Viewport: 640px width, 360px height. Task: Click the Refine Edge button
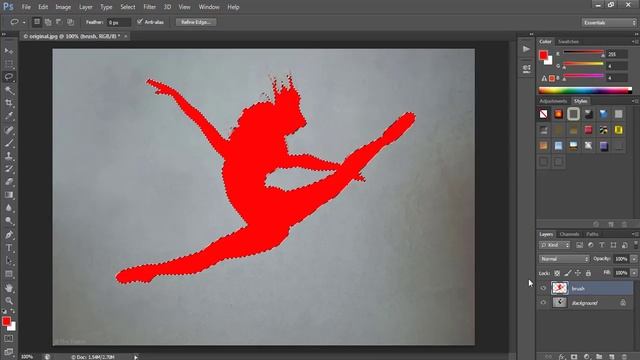click(x=196, y=22)
